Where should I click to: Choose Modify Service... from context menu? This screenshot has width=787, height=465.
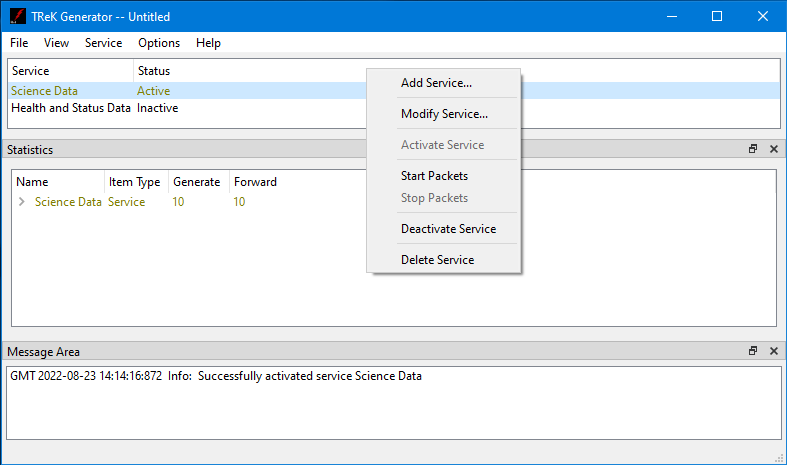(444, 114)
